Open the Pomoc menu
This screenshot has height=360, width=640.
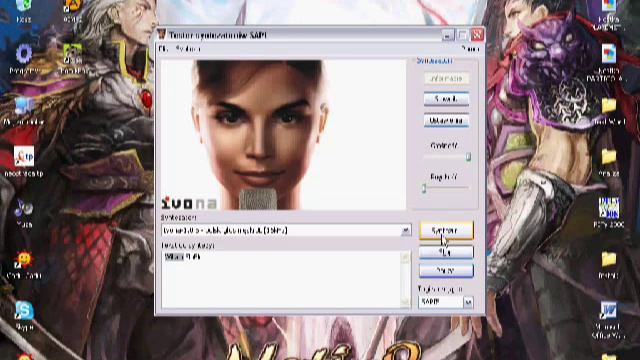470,49
